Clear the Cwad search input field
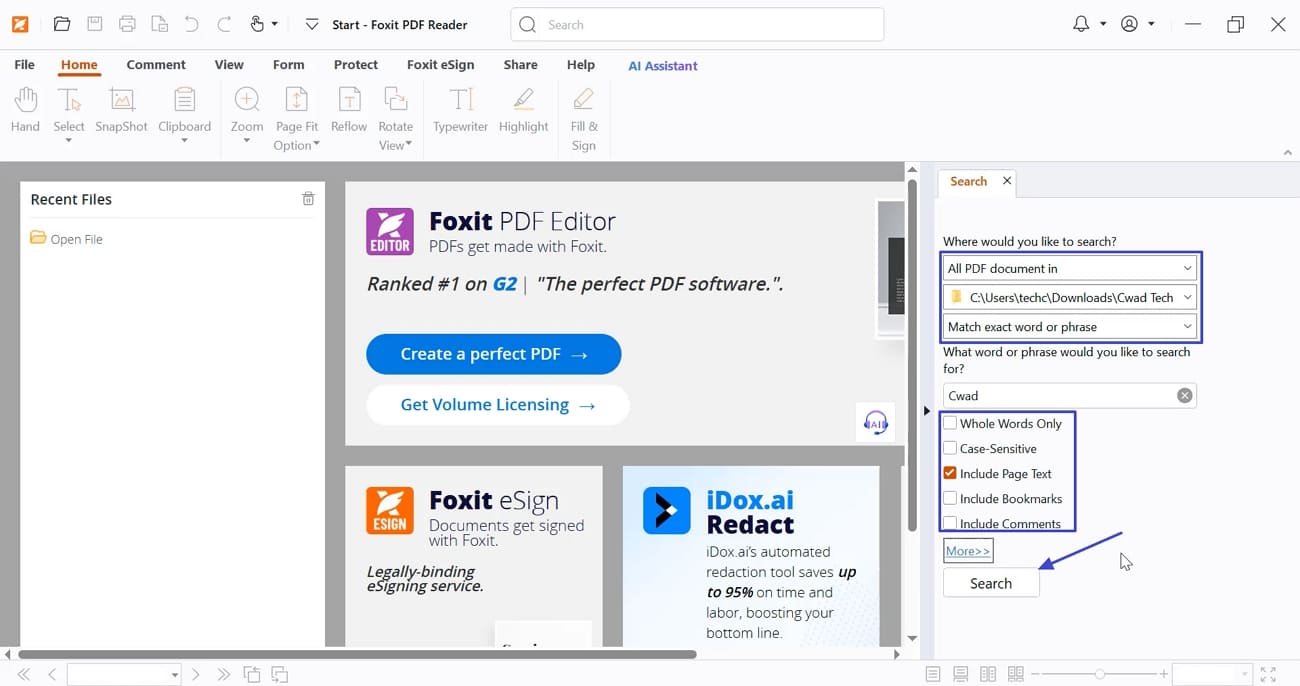This screenshot has width=1300, height=686. coord(1184,395)
